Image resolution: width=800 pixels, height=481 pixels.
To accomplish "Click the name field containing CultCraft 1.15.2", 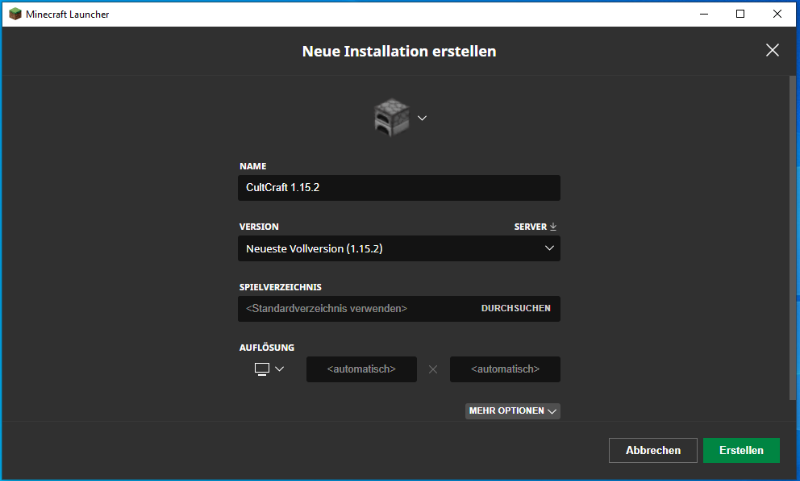I will coord(399,187).
